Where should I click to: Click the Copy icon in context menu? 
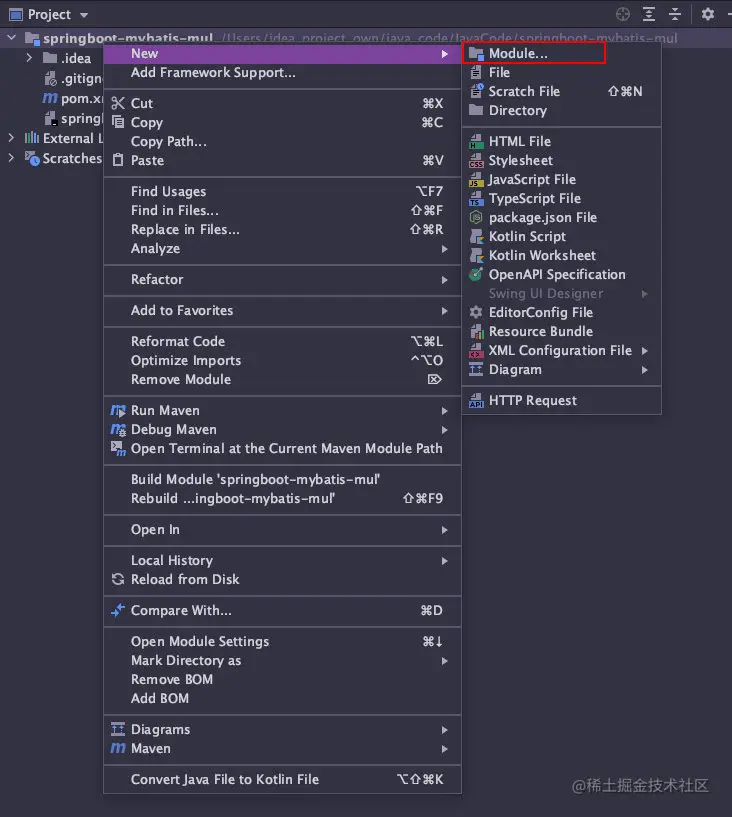(x=118, y=122)
